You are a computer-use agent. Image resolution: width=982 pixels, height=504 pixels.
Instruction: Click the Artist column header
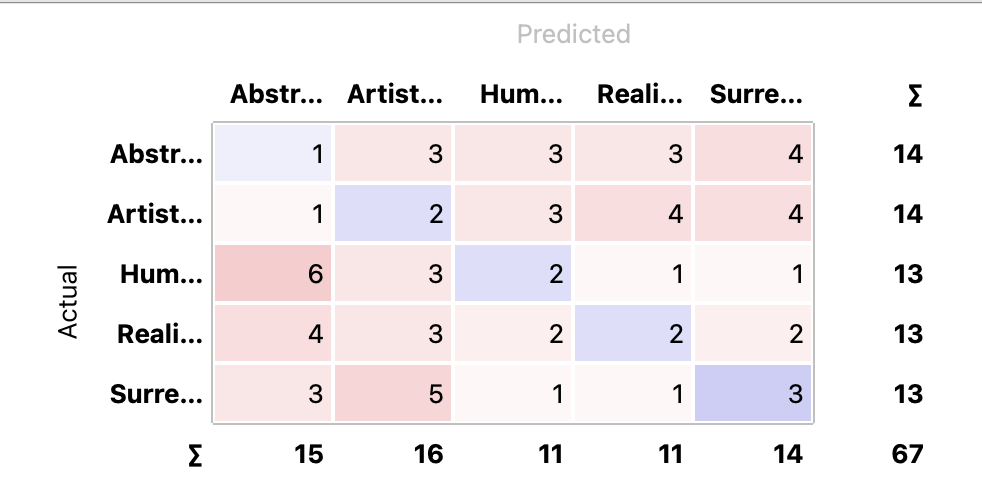click(x=395, y=95)
